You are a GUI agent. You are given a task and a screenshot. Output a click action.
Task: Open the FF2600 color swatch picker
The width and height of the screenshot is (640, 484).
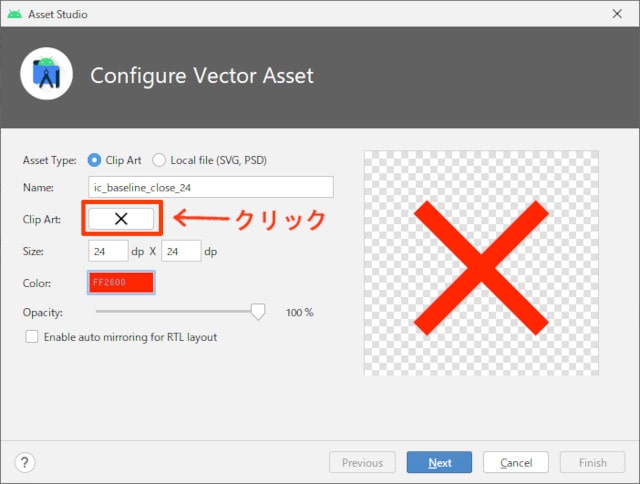coord(121,283)
